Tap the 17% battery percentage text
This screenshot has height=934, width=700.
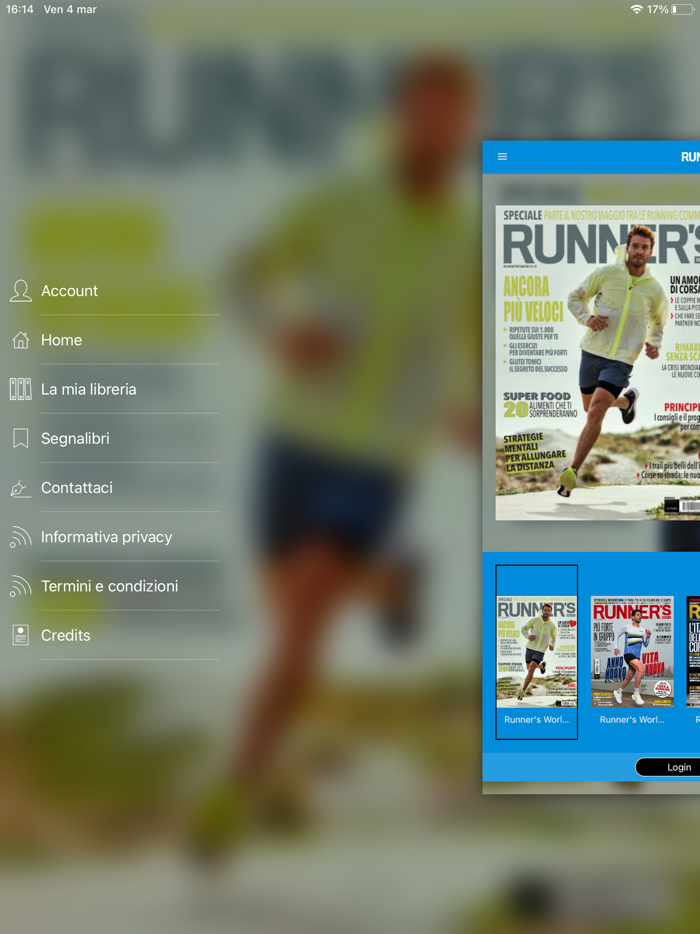click(658, 10)
